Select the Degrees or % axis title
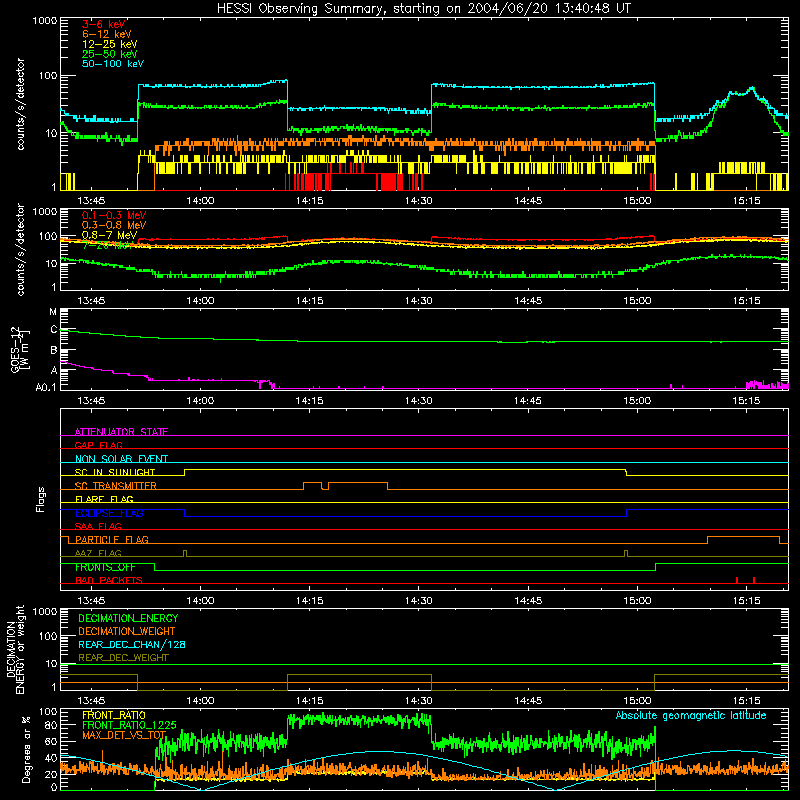The height and width of the screenshot is (800, 800). [26, 749]
